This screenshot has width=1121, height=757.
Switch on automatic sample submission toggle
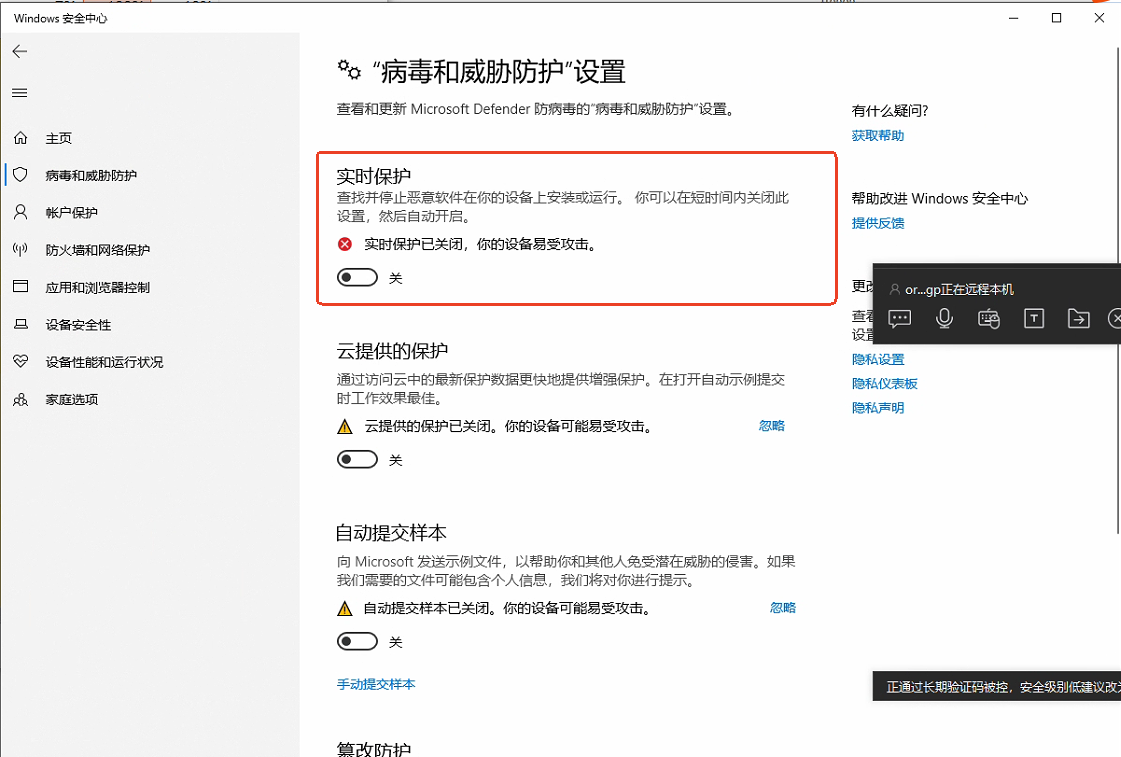click(358, 642)
